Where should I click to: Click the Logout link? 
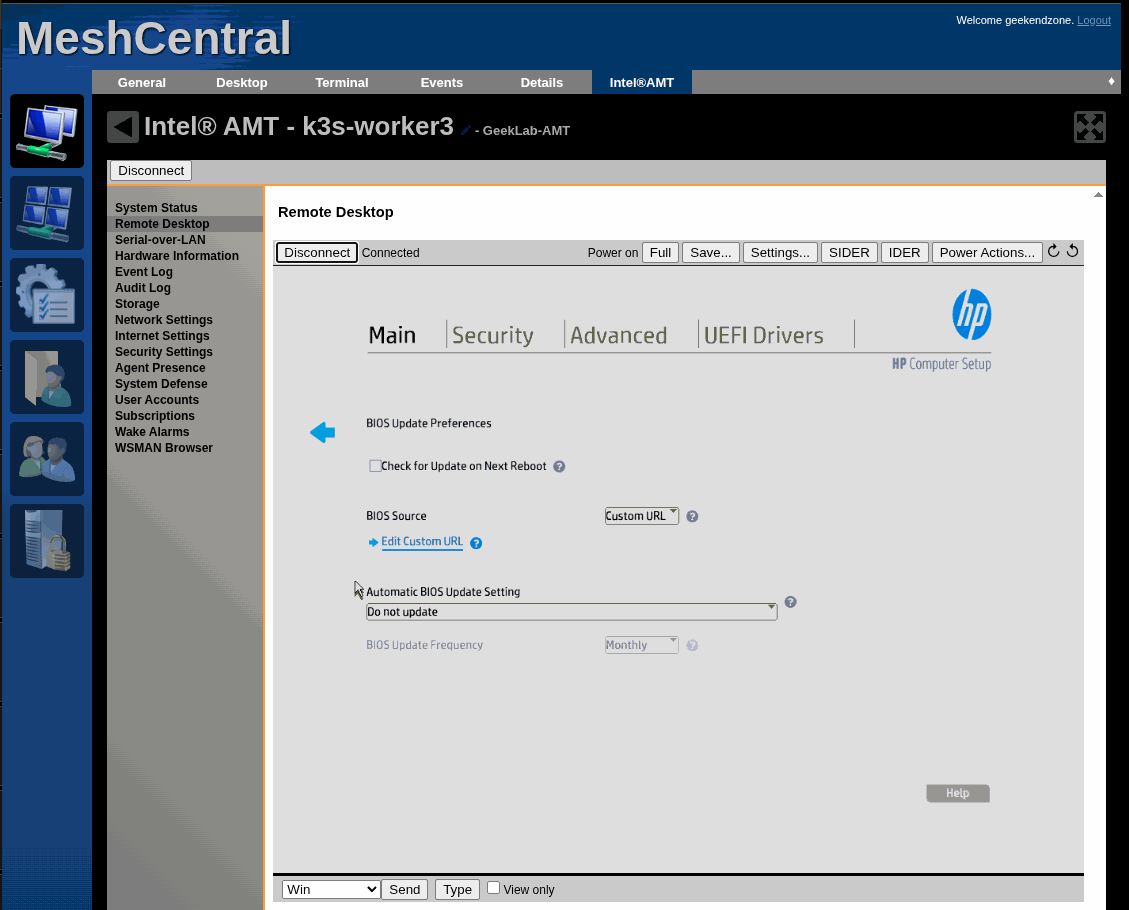[x=1094, y=20]
